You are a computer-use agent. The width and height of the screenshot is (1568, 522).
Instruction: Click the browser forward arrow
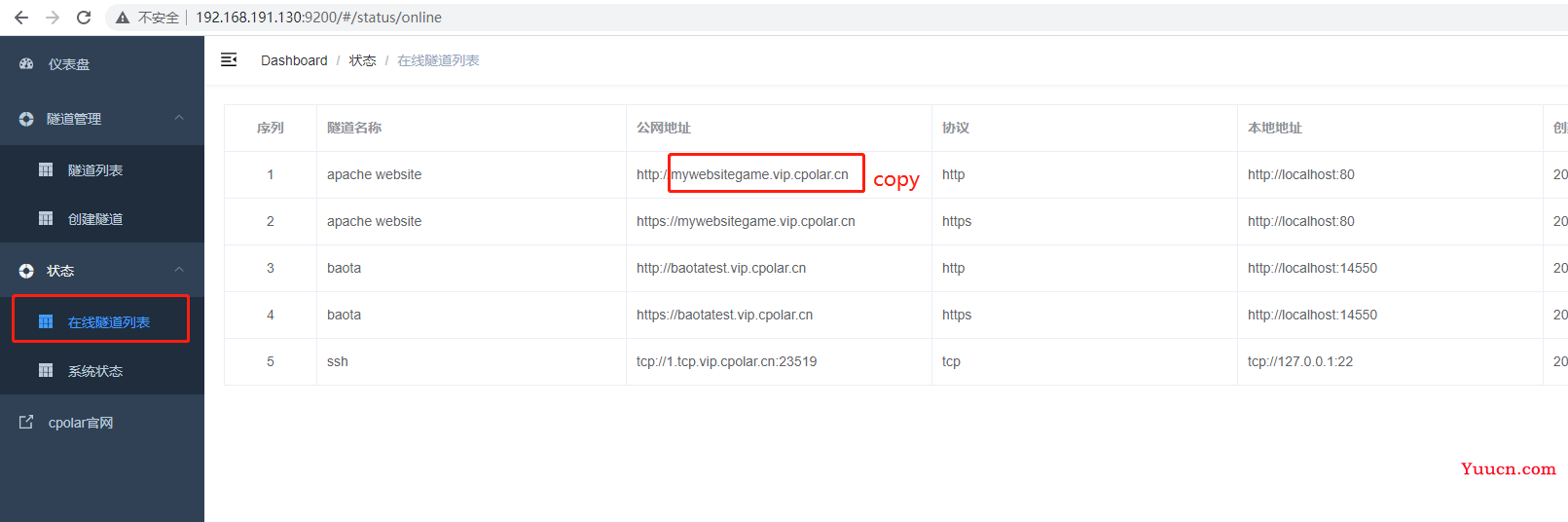click(53, 18)
